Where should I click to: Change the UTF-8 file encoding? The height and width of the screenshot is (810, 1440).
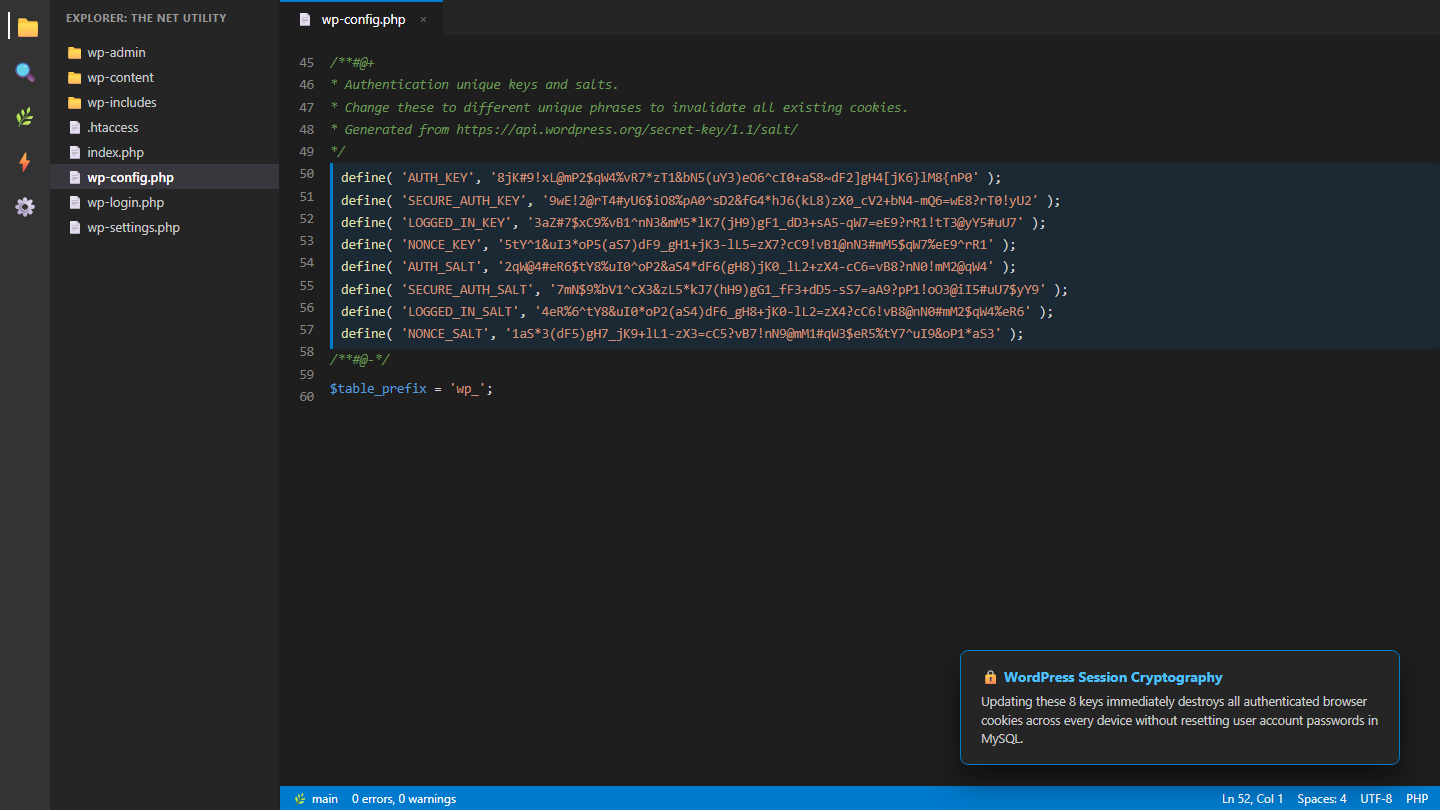[x=1376, y=799]
